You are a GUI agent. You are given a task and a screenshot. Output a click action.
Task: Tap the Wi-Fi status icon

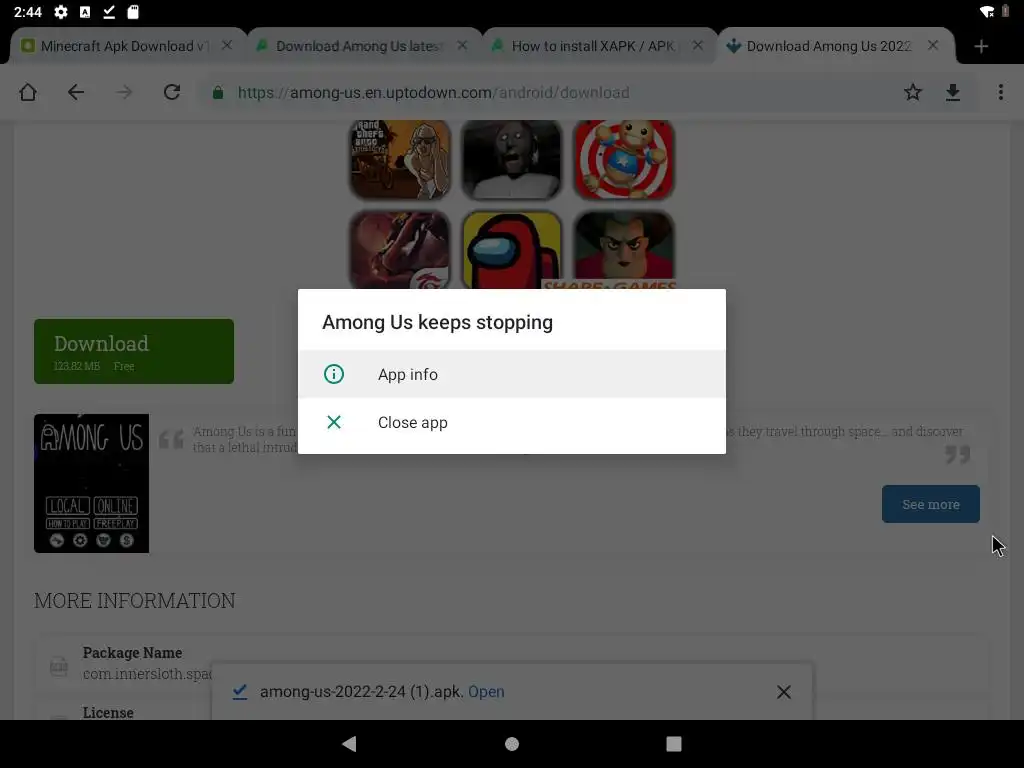coord(987,12)
